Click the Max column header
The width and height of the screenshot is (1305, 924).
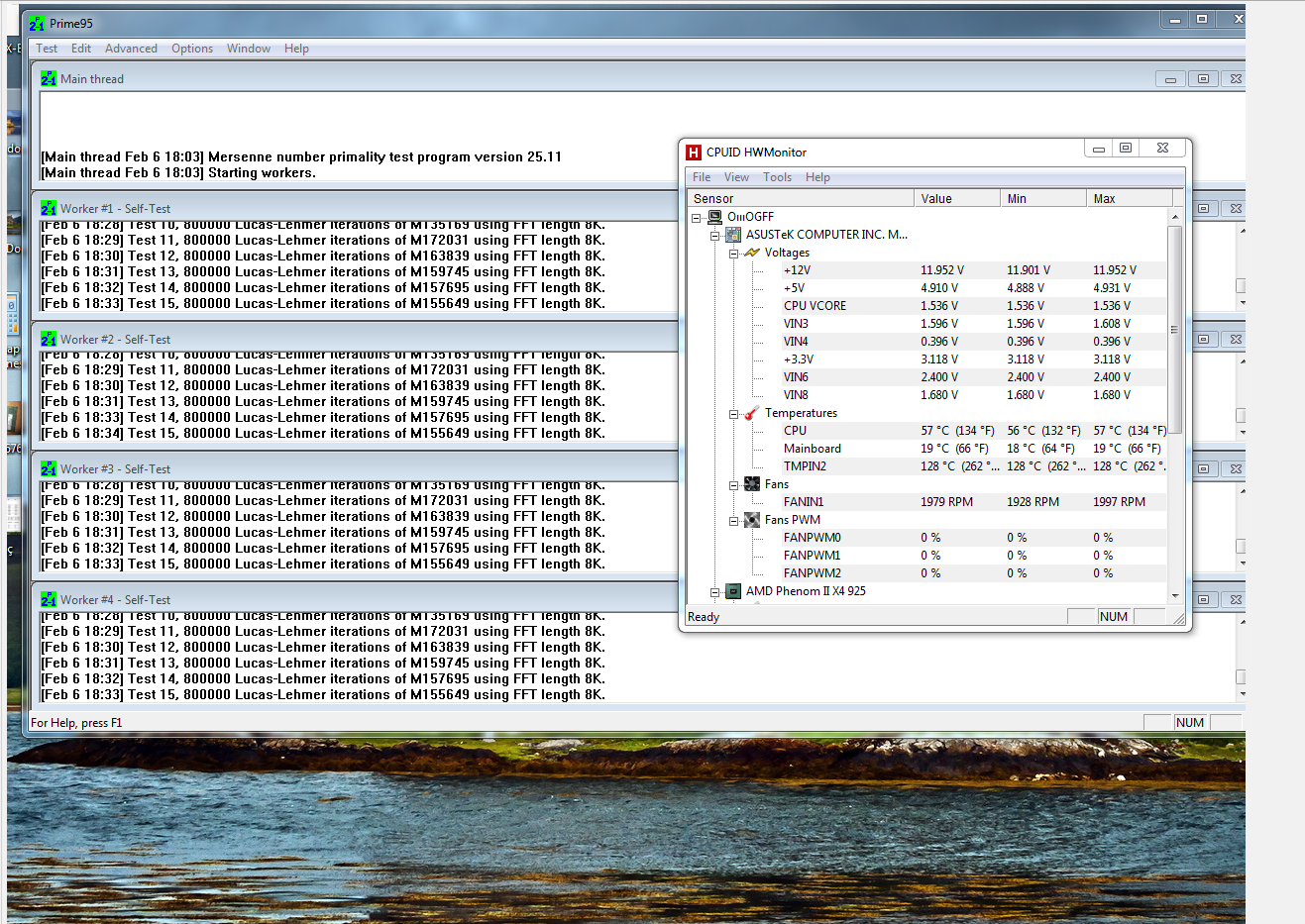[x=1128, y=198]
